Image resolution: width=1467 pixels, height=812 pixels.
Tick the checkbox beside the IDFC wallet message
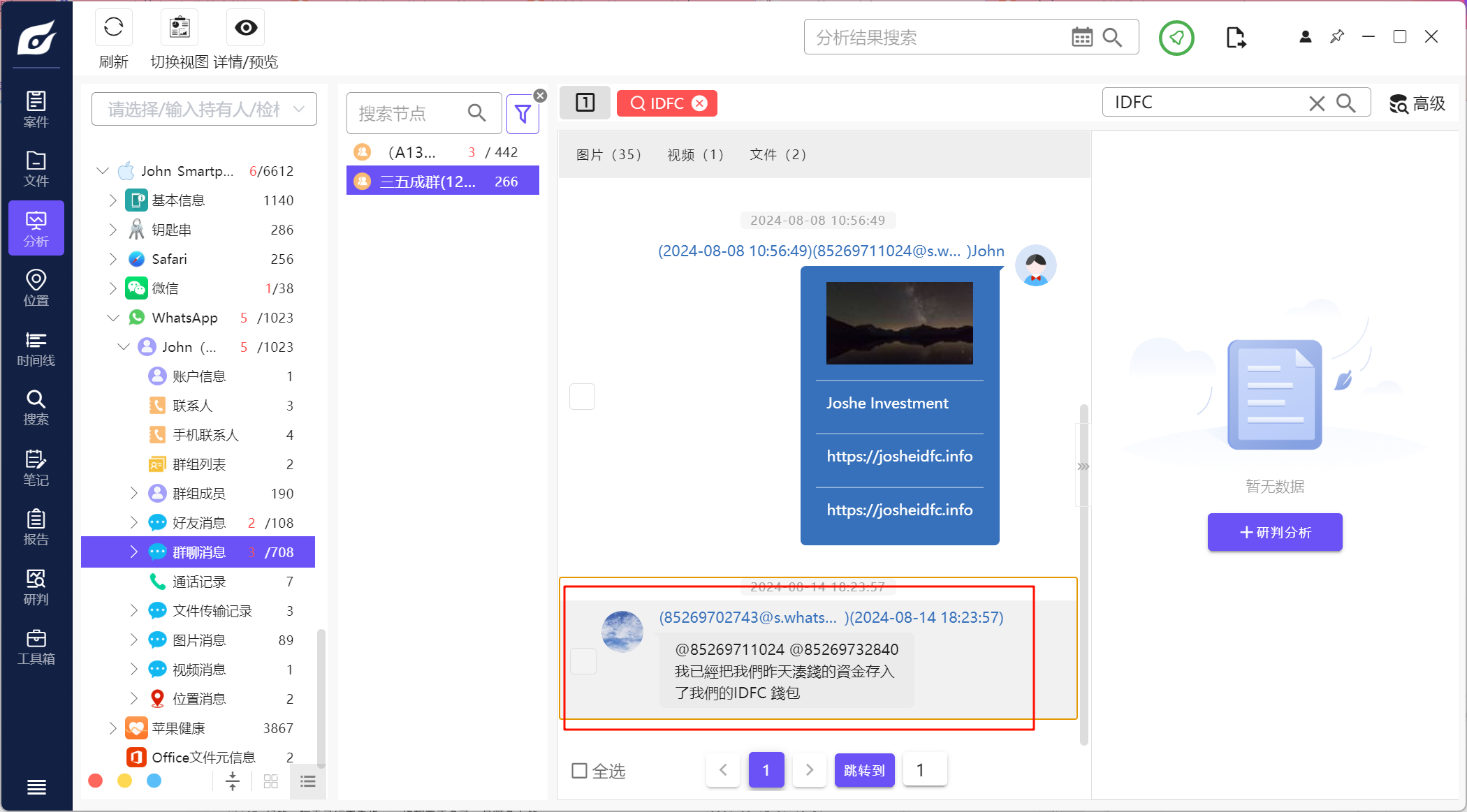pos(583,660)
